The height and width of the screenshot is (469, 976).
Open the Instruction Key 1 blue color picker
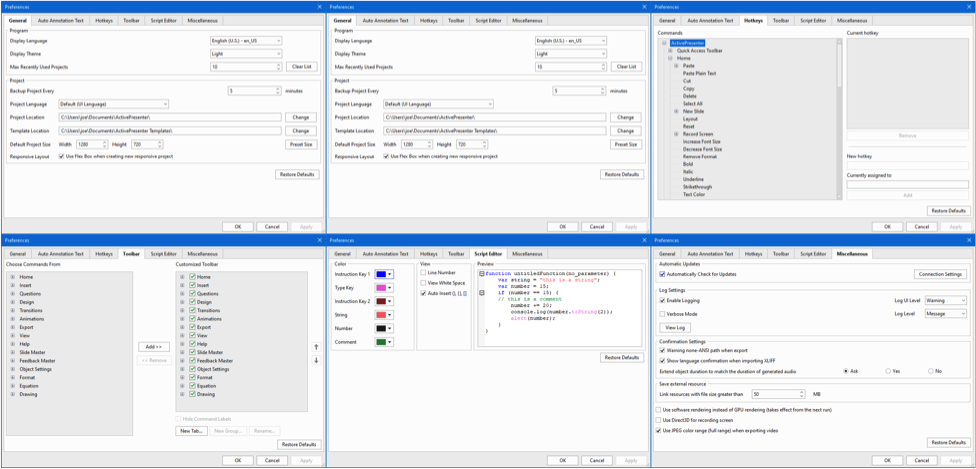click(x=384, y=274)
